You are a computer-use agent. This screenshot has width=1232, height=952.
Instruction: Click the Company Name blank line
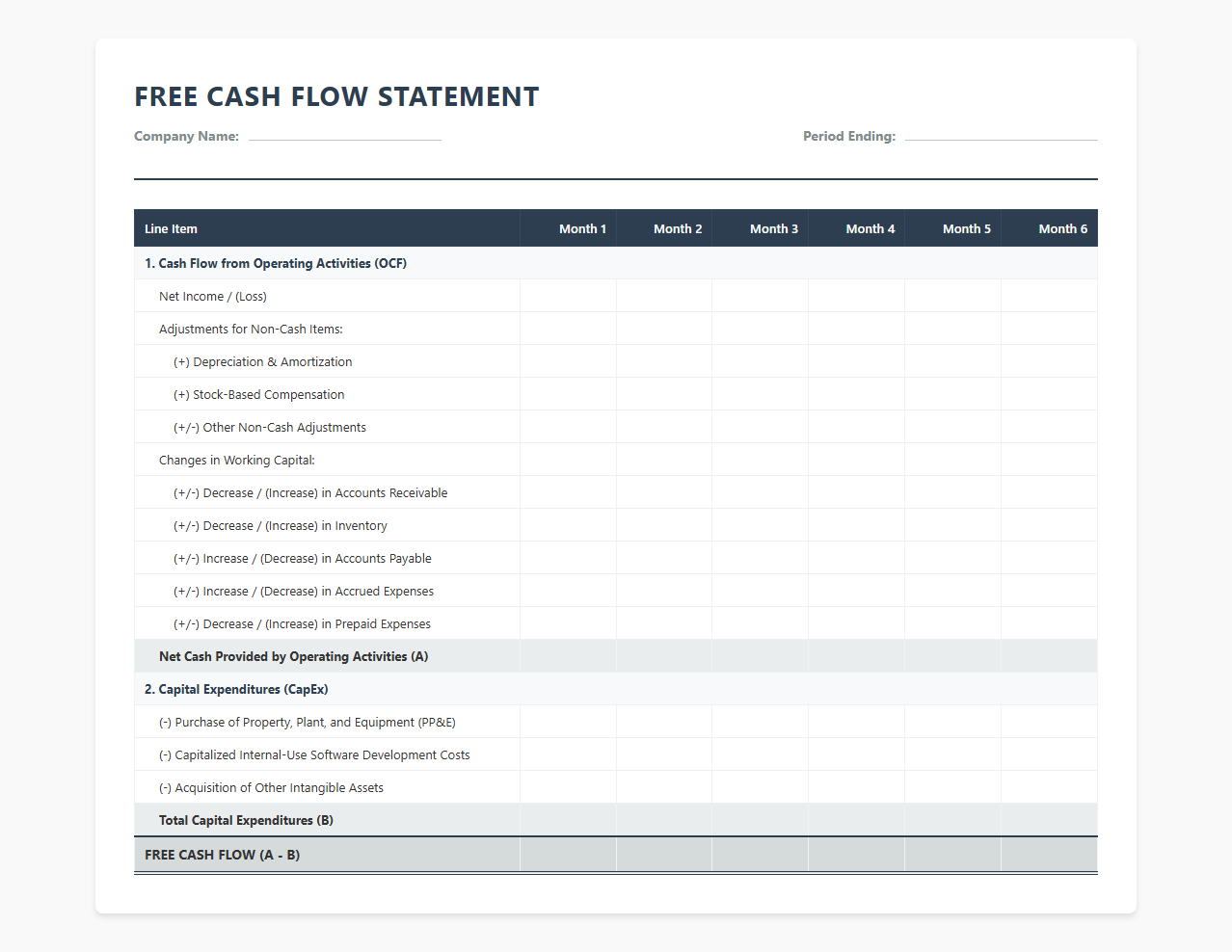pyautogui.click(x=345, y=136)
